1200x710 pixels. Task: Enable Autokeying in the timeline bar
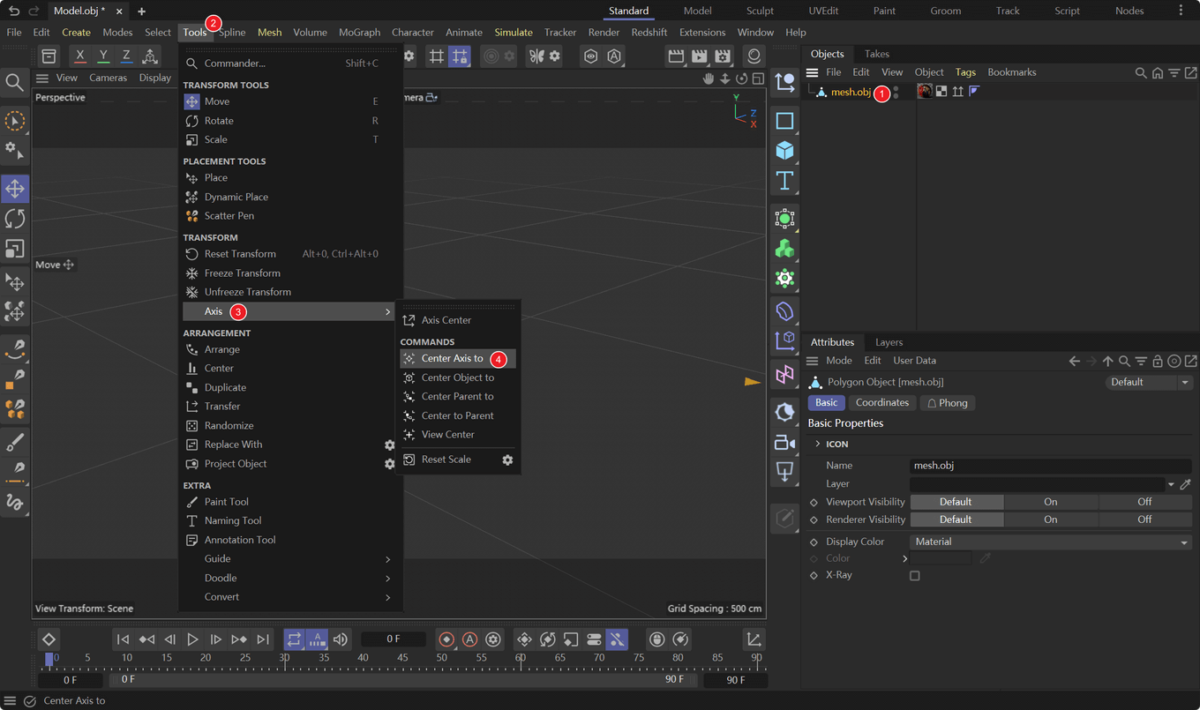tap(470, 639)
